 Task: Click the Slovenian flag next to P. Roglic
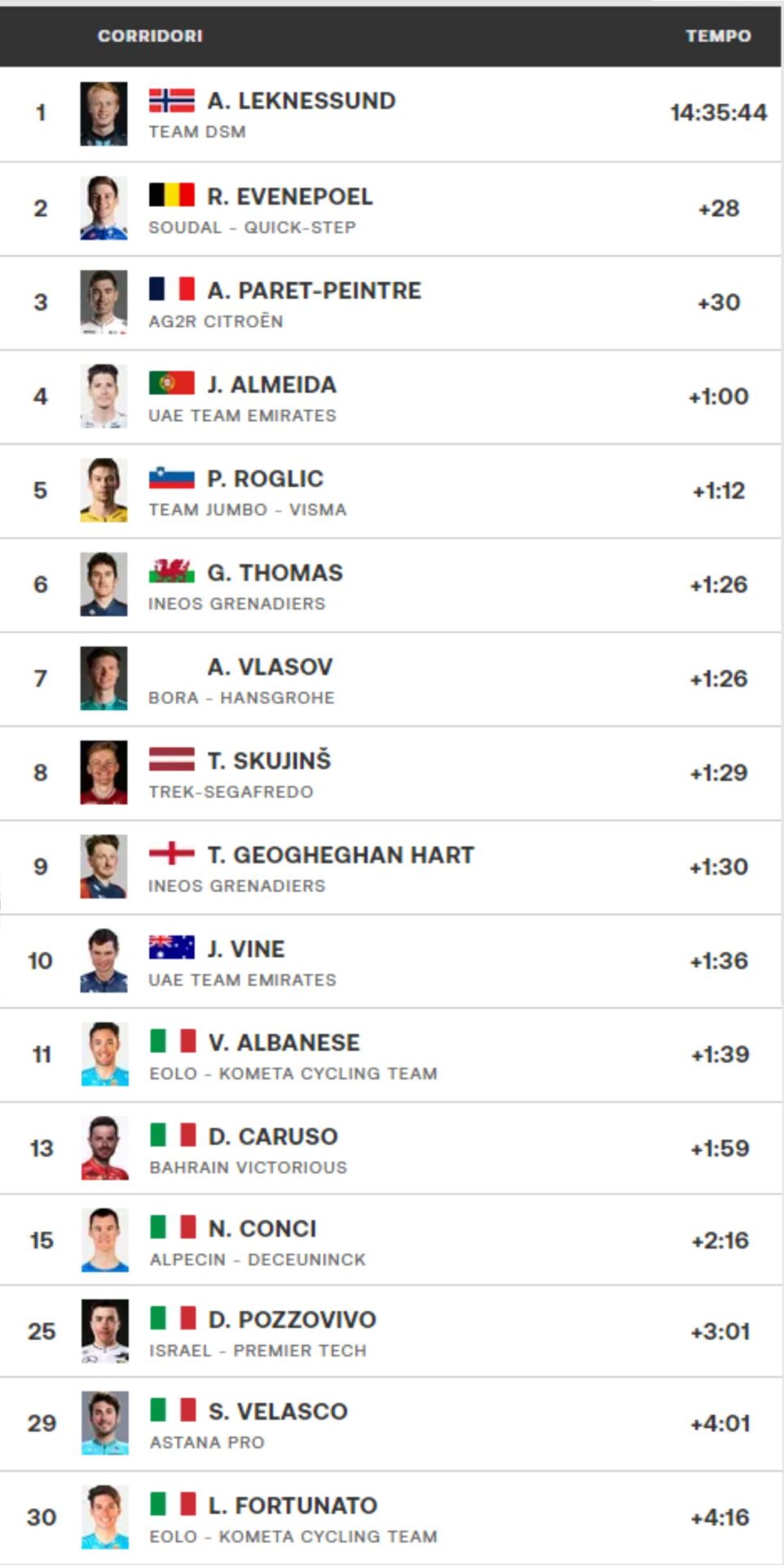(171, 478)
